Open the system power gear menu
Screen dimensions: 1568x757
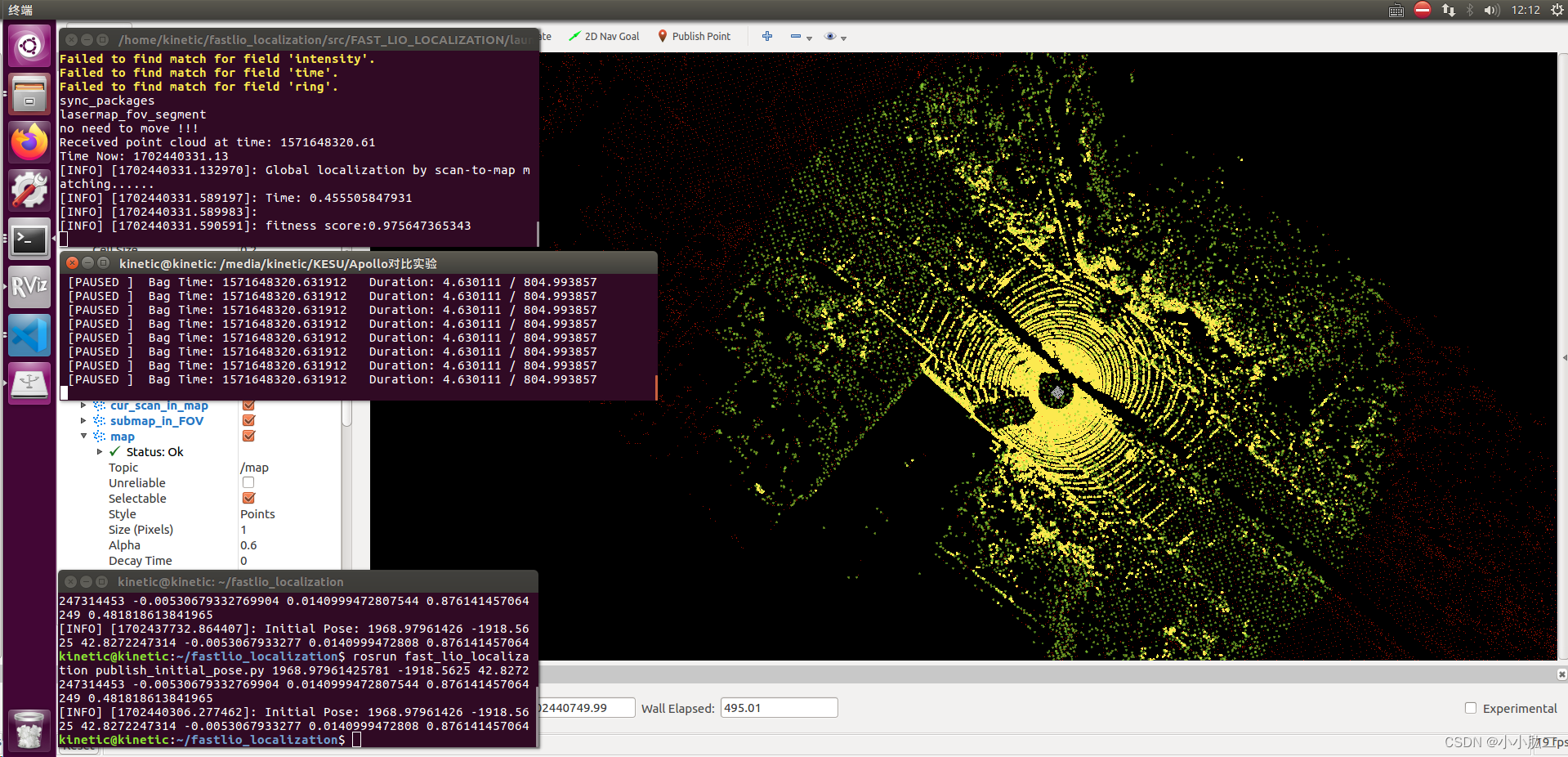point(1557,10)
